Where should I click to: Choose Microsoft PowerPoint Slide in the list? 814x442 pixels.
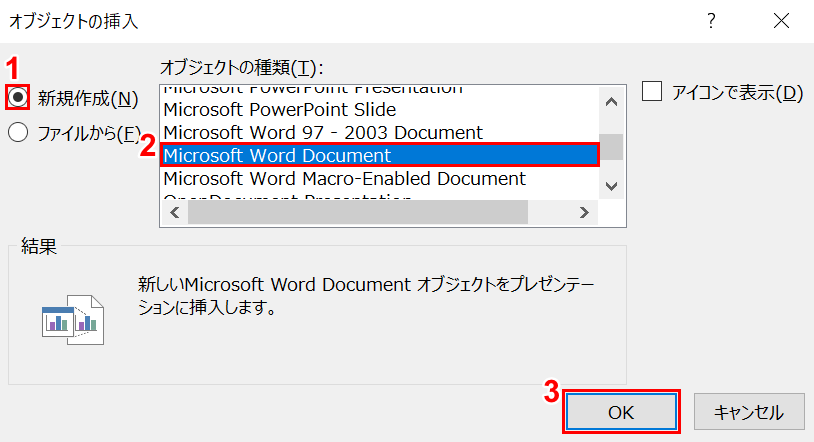[x=279, y=109]
